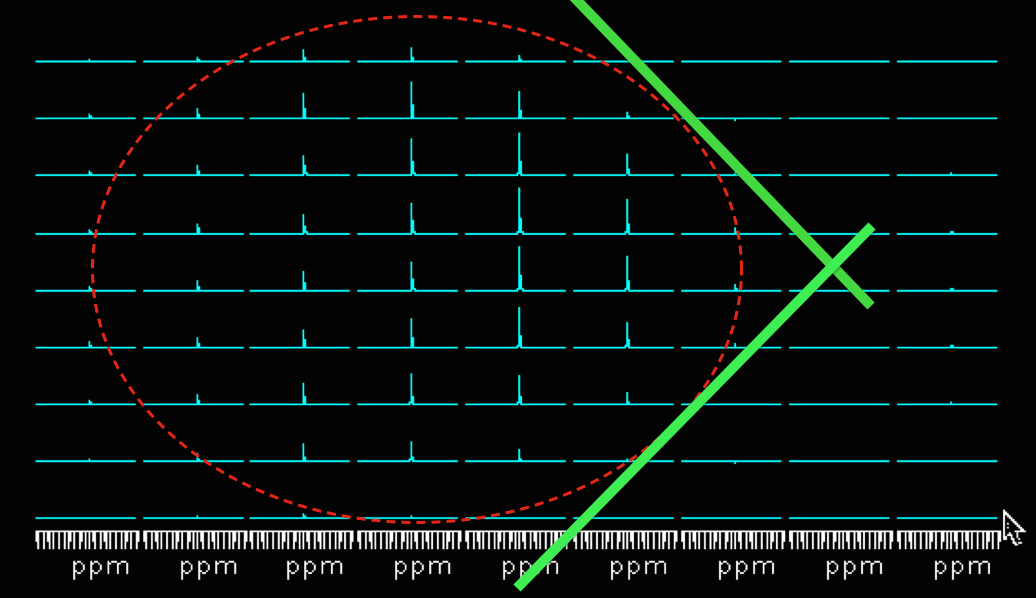The image size is (1036, 598).
Task: Click the topmost point of the red dashed ellipse
Action: [x=417, y=16]
